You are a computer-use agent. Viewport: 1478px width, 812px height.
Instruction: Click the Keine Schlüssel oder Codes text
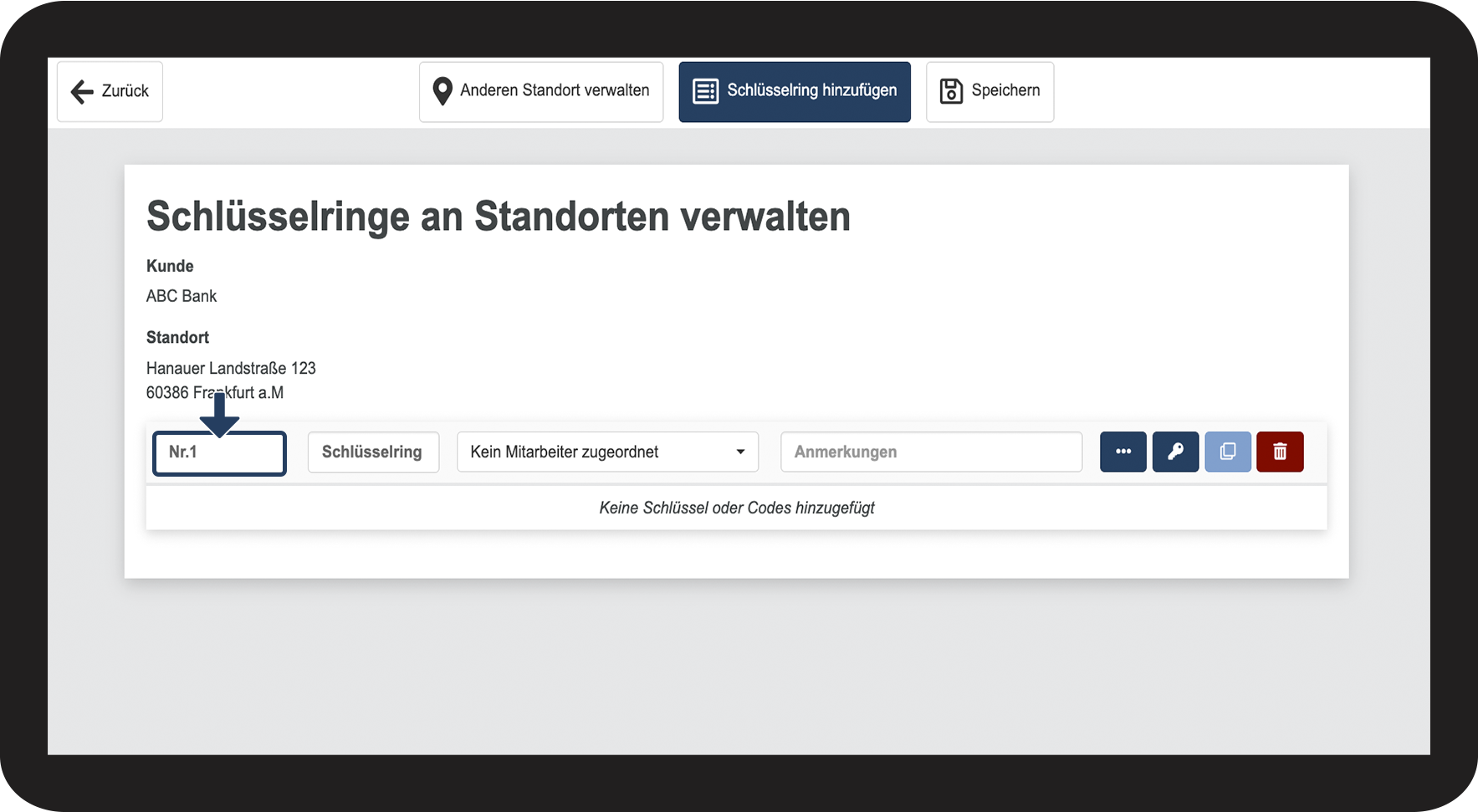point(737,508)
